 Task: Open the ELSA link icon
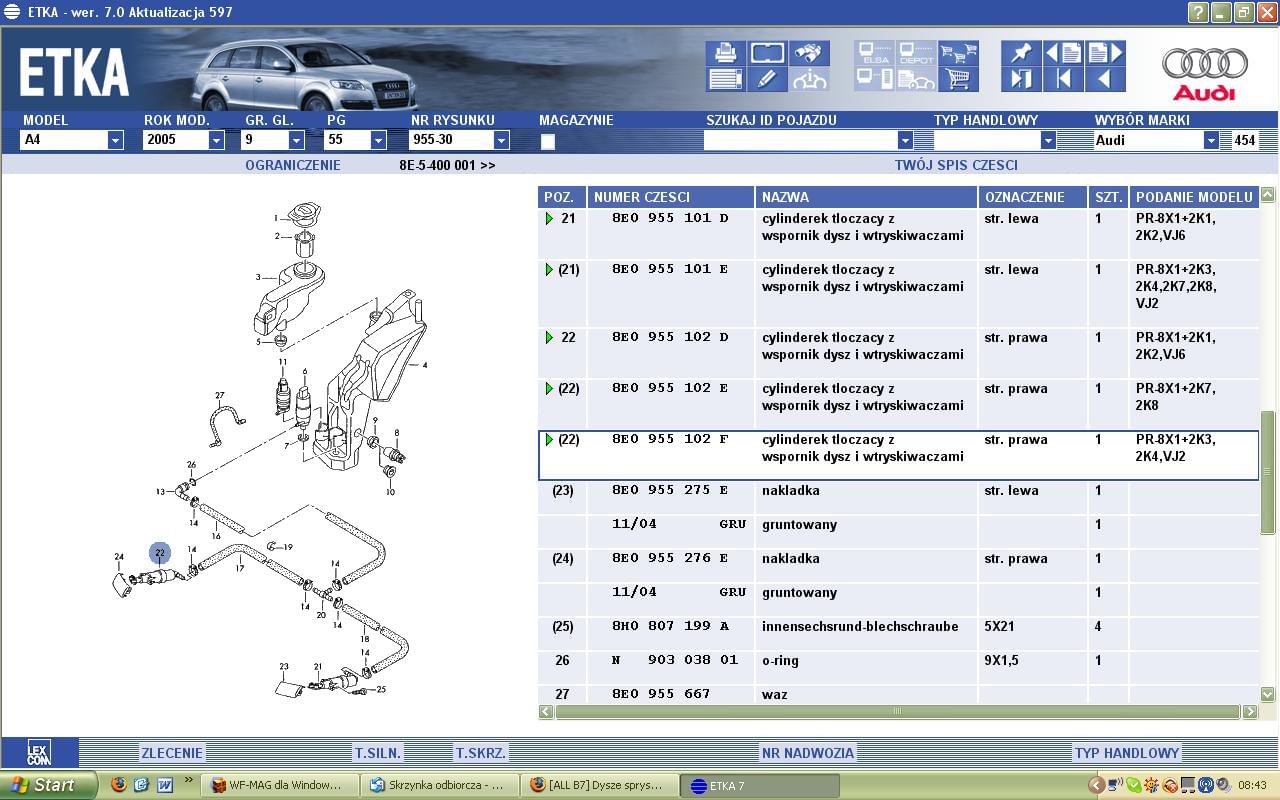pos(875,53)
